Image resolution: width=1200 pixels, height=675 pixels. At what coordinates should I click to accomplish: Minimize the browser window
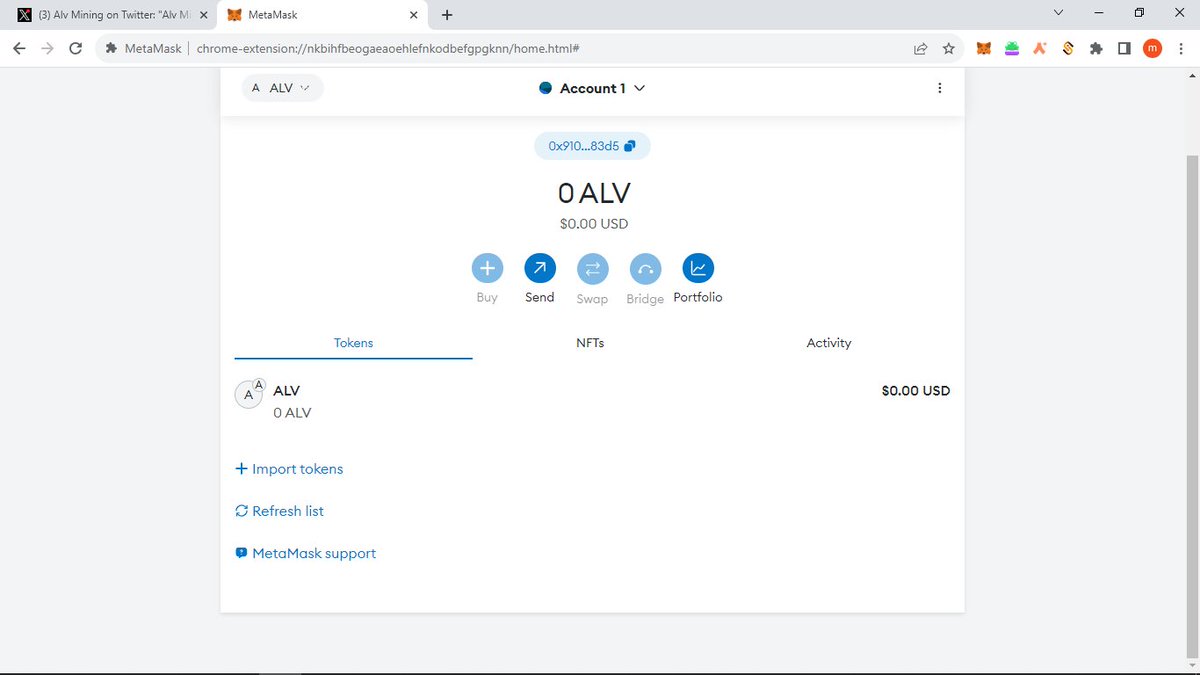coord(1099,12)
